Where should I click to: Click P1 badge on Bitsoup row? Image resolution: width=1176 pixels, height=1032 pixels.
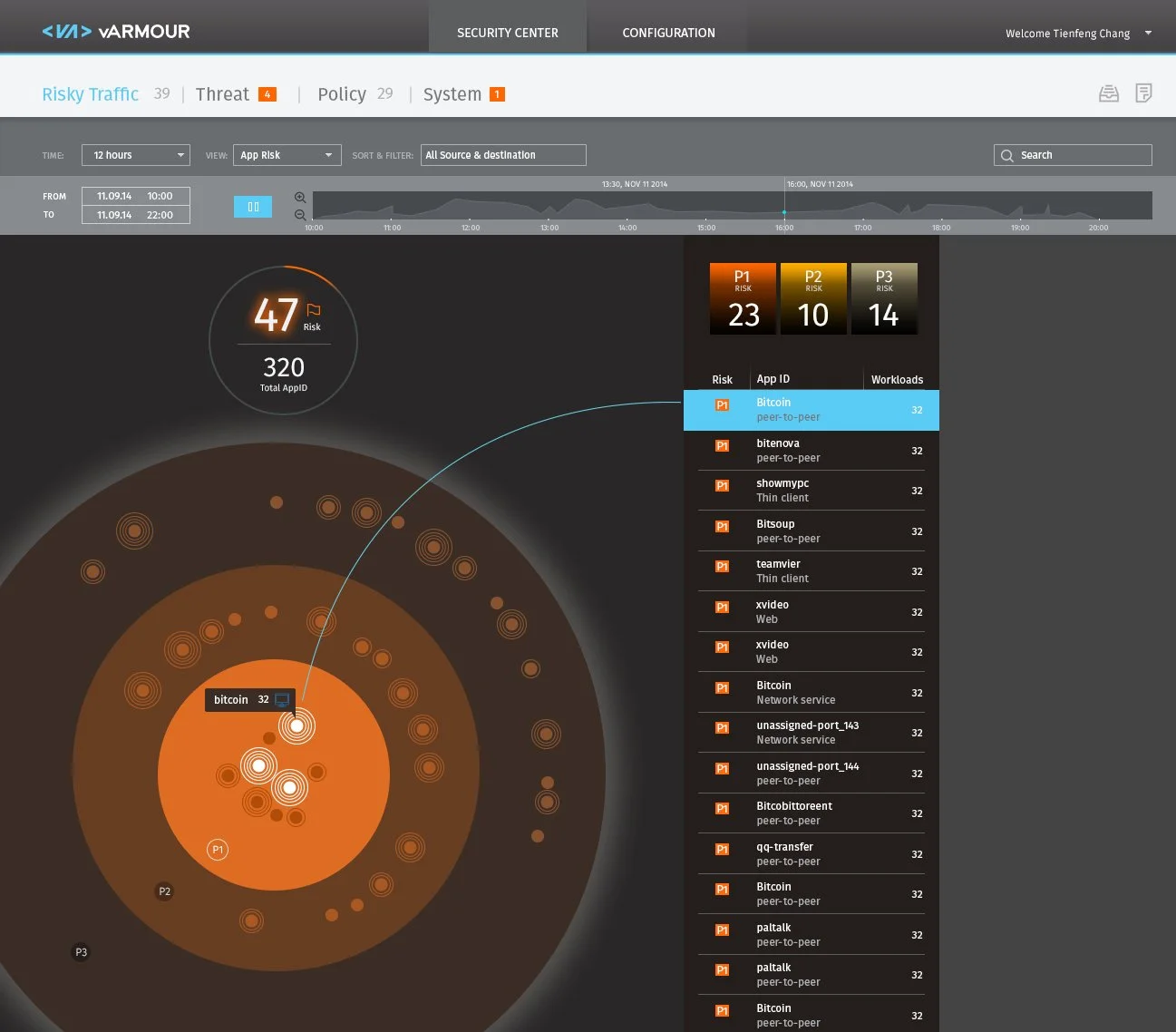[x=722, y=526]
